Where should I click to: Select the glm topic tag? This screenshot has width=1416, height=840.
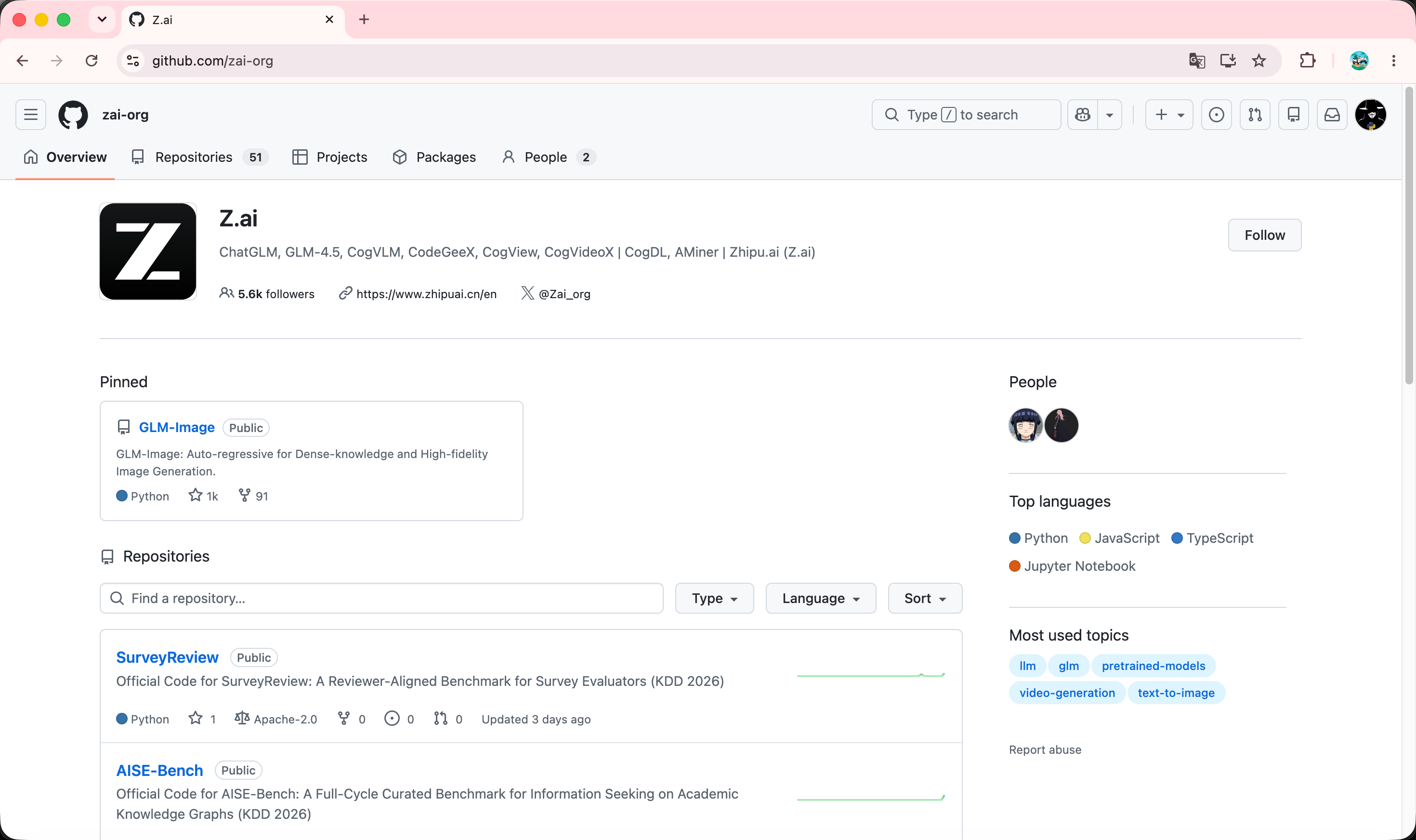pos(1069,666)
